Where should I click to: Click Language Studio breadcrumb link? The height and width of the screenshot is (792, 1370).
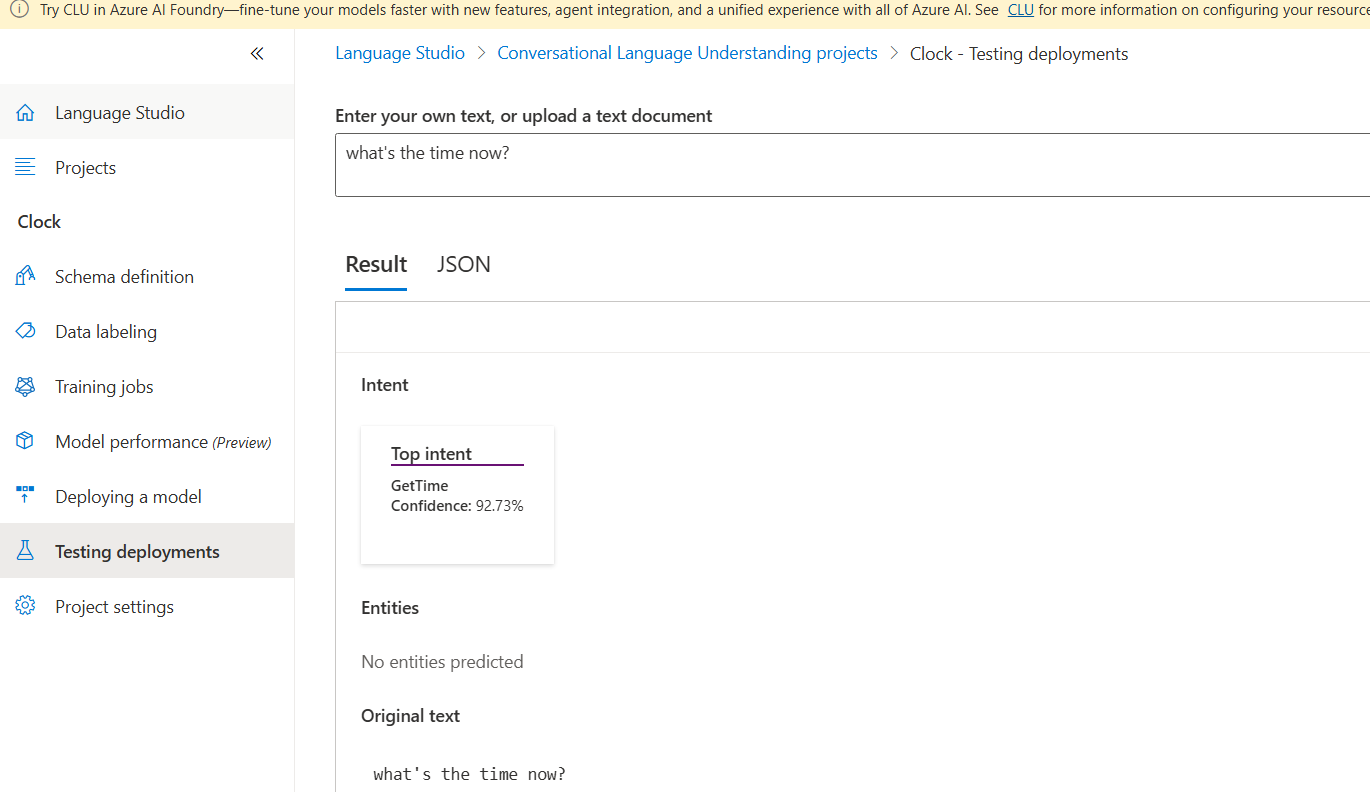pos(400,53)
